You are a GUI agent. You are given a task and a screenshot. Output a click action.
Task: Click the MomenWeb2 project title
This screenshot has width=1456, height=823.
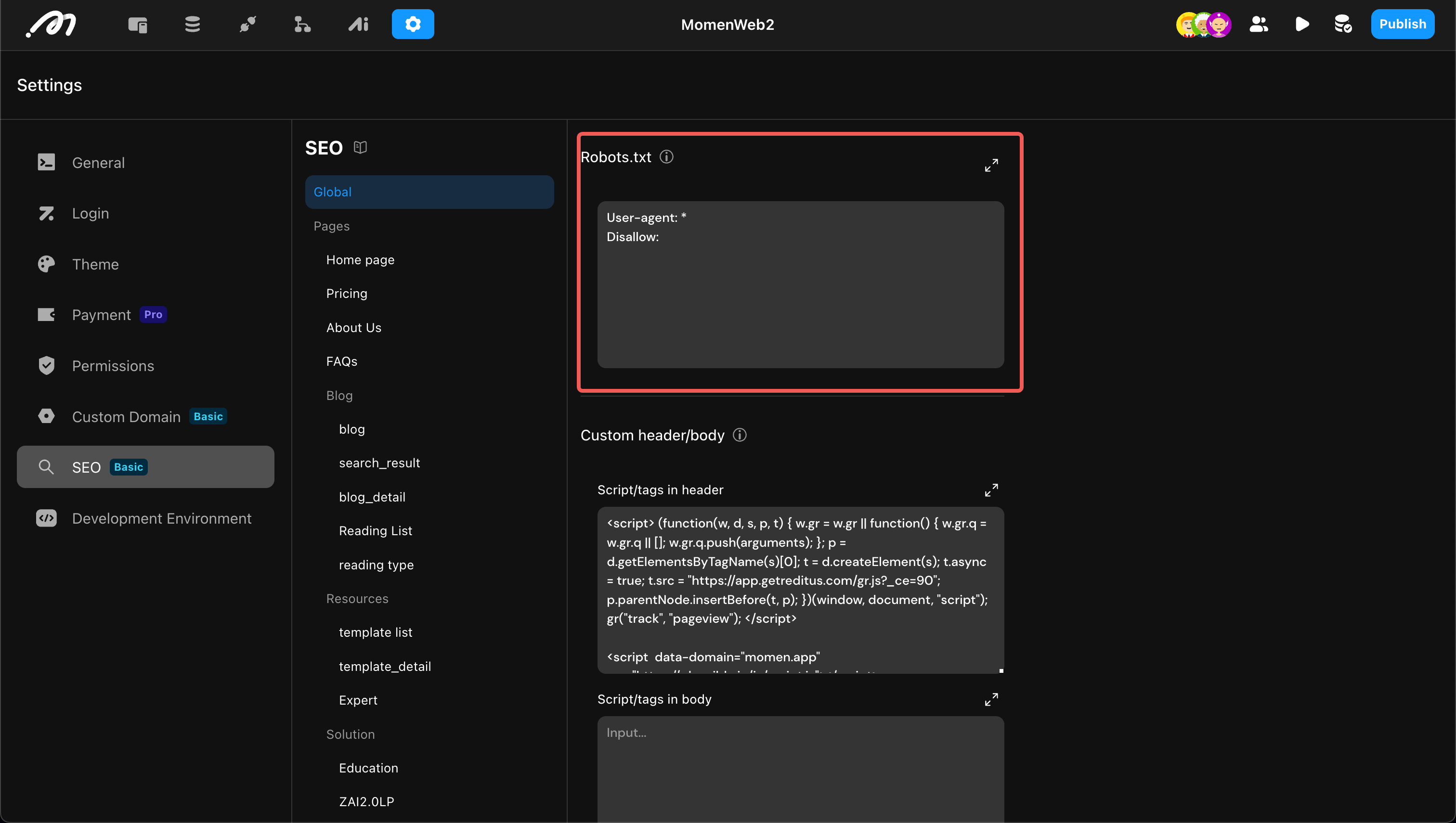tap(727, 25)
